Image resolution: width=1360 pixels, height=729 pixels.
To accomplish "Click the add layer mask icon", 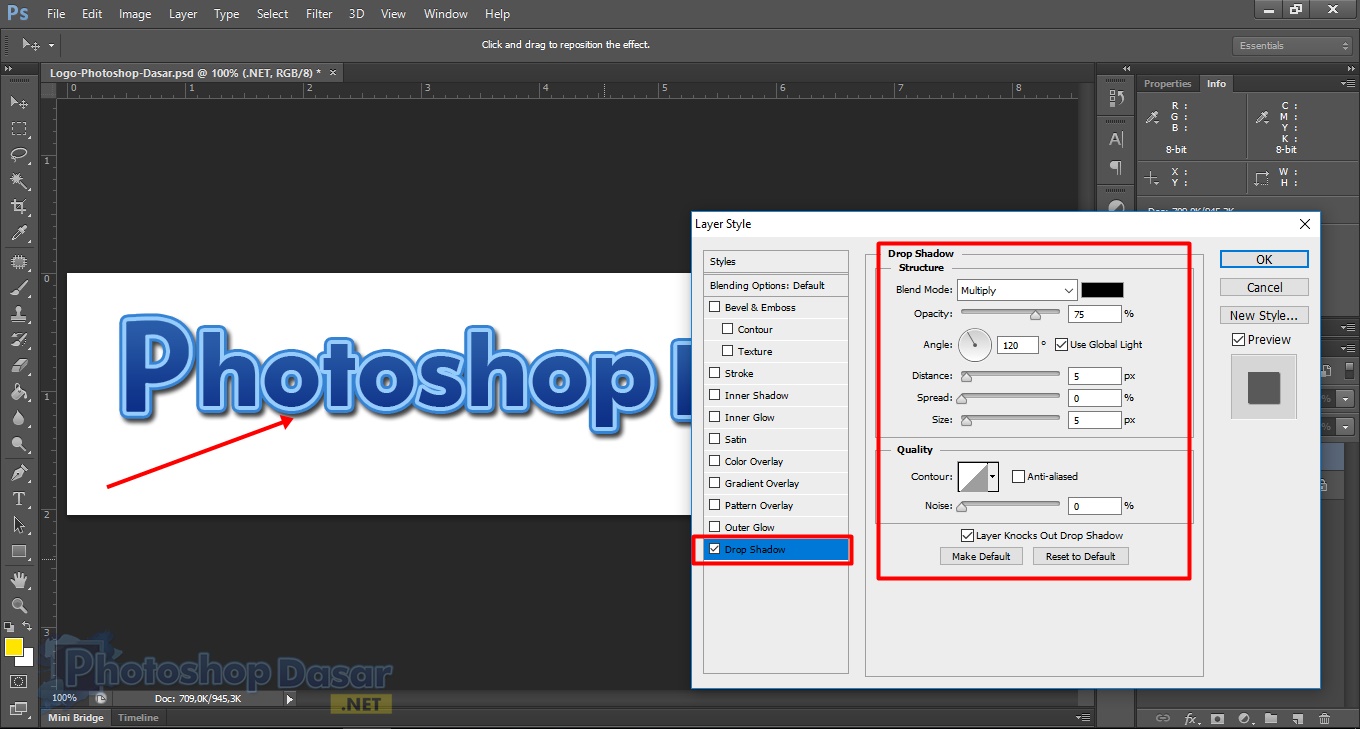I will [x=1217, y=718].
